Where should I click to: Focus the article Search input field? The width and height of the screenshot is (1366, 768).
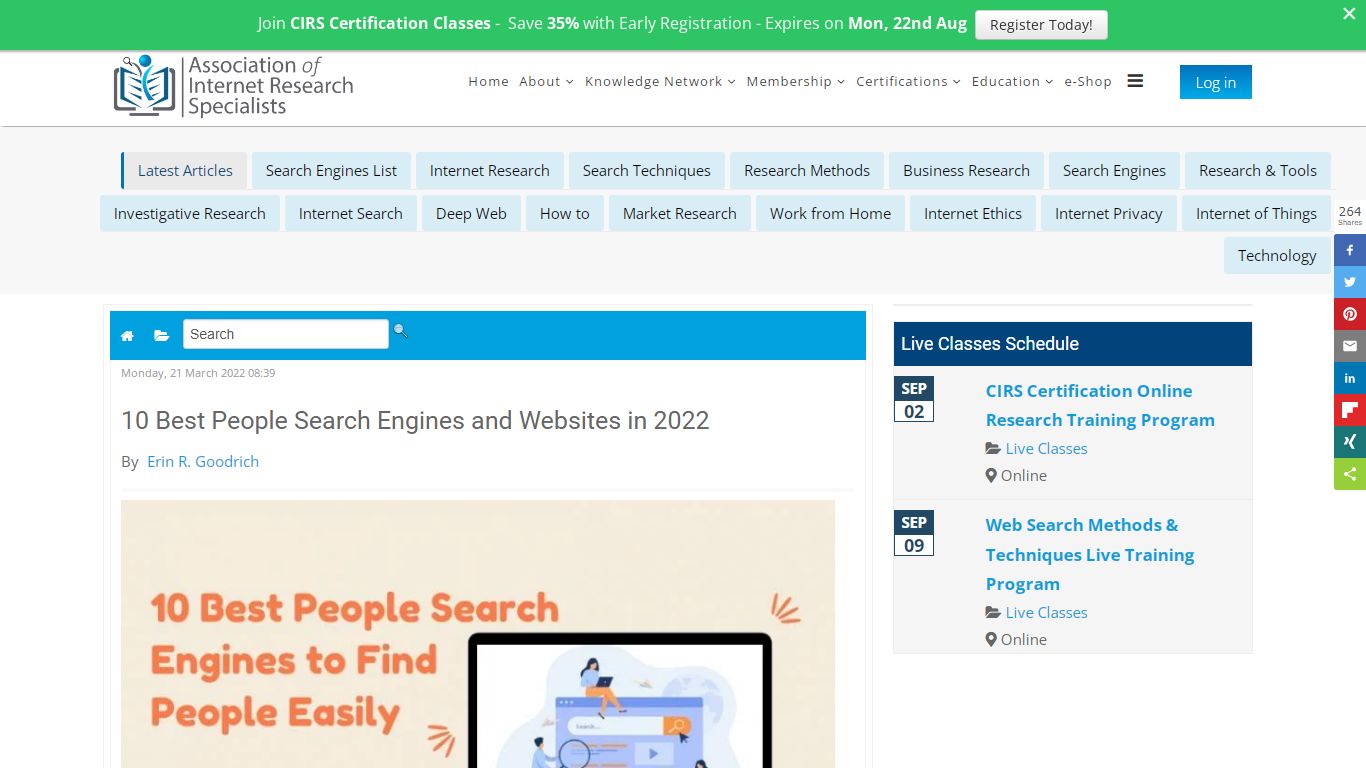point(285,334)
